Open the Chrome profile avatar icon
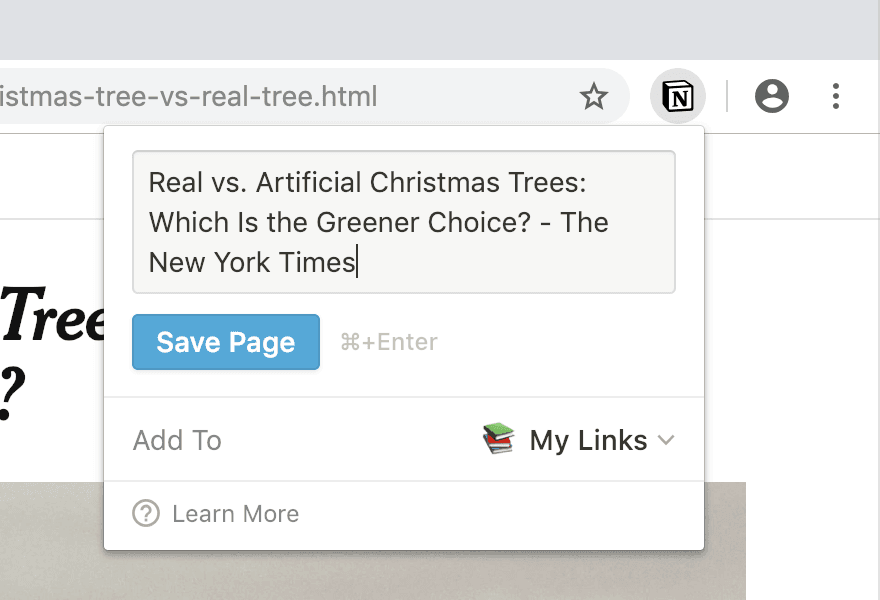880x600 pixels. pyautogui.click(x=771, y=96)
